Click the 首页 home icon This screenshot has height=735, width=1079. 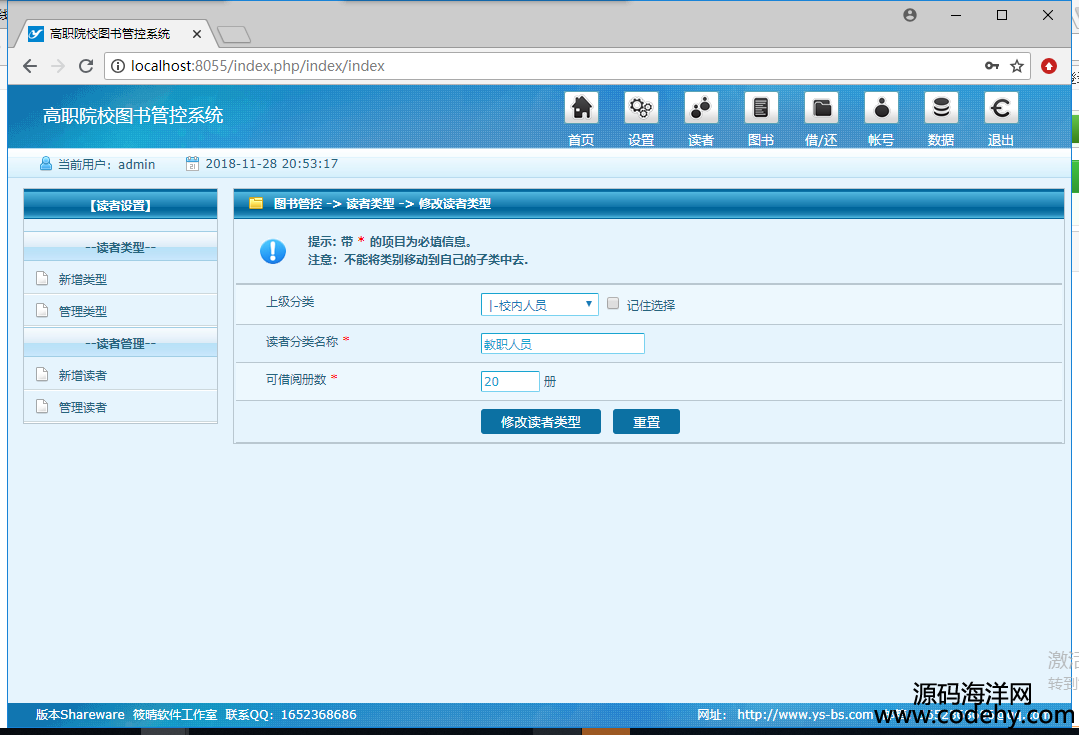tap(581, 108)
